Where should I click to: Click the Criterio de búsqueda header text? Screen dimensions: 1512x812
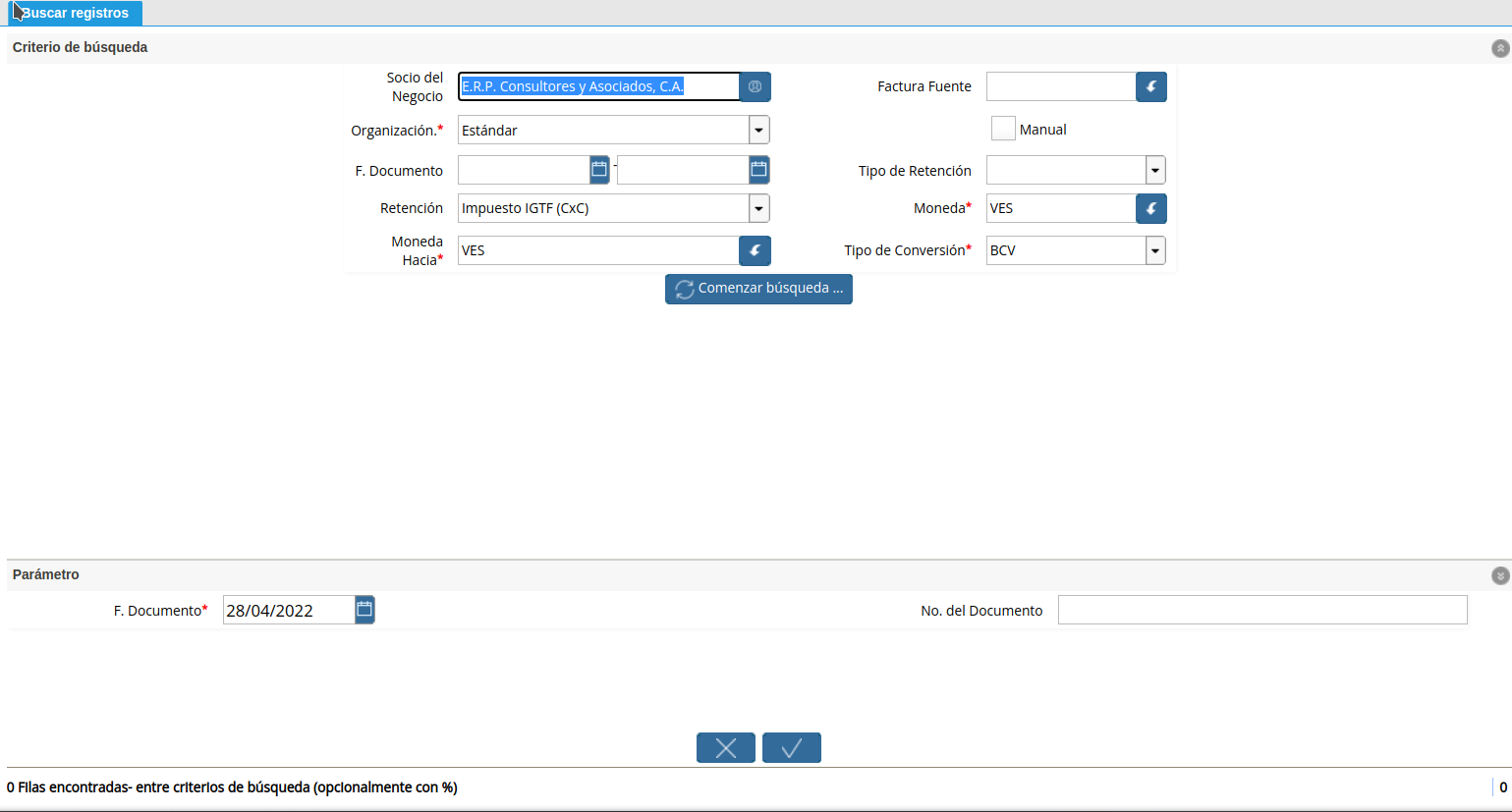coord(80,47)
